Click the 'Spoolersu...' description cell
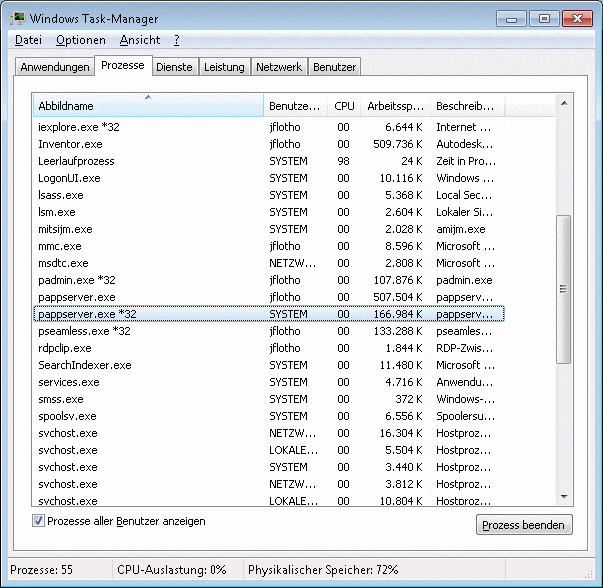Image resolution: width=603 pixels, height=588 pixels. click(465, 416)
